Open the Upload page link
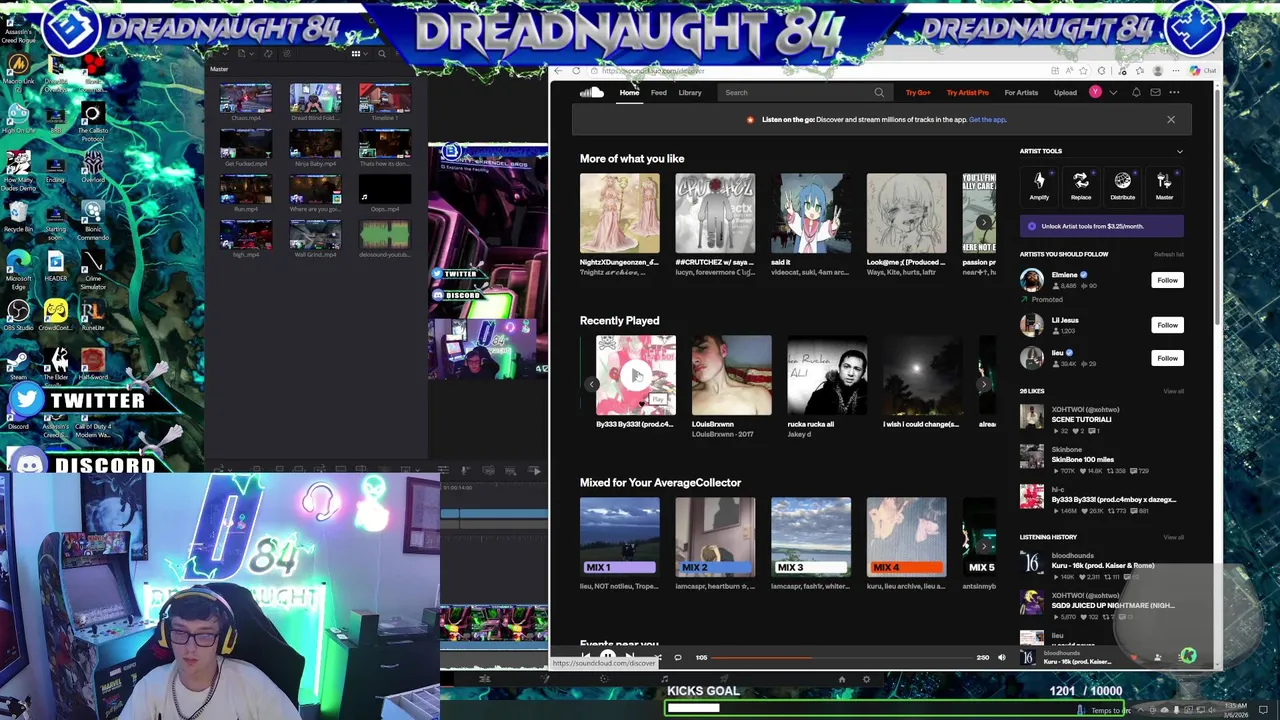This screenshot has height=720, width=1280. coord(1065,93)
